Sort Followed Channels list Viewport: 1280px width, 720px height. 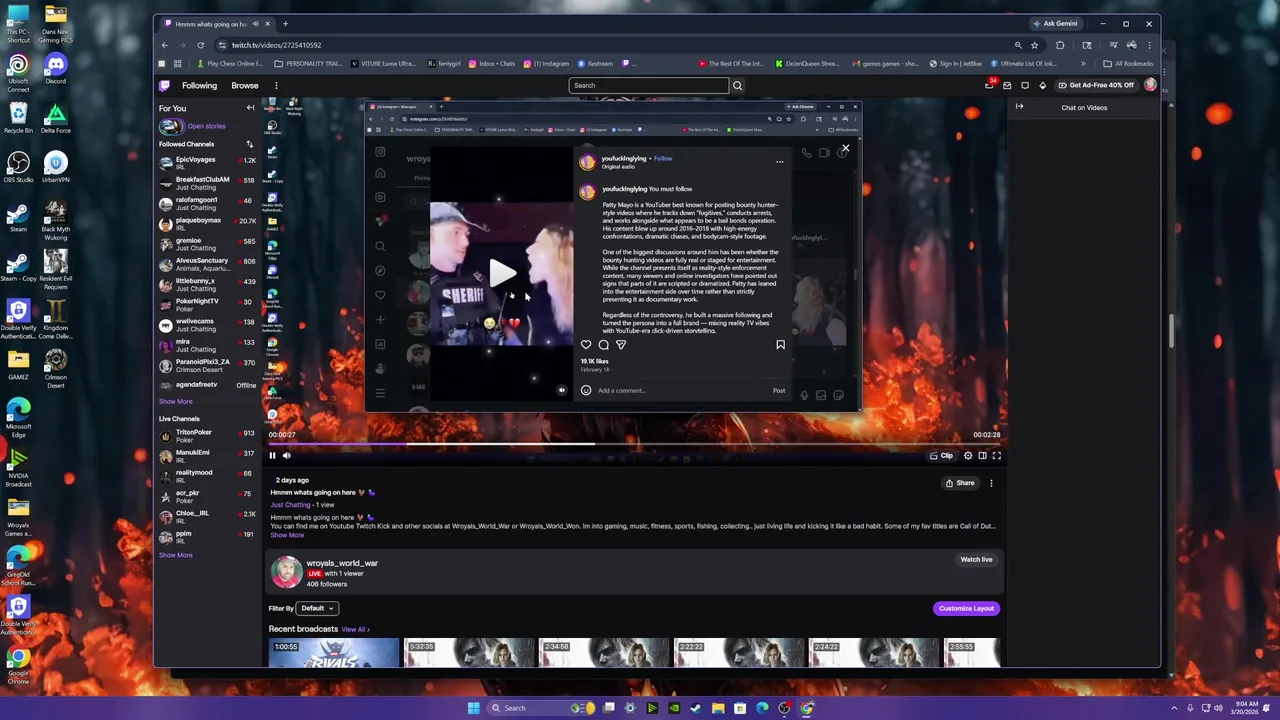(250, 144)
